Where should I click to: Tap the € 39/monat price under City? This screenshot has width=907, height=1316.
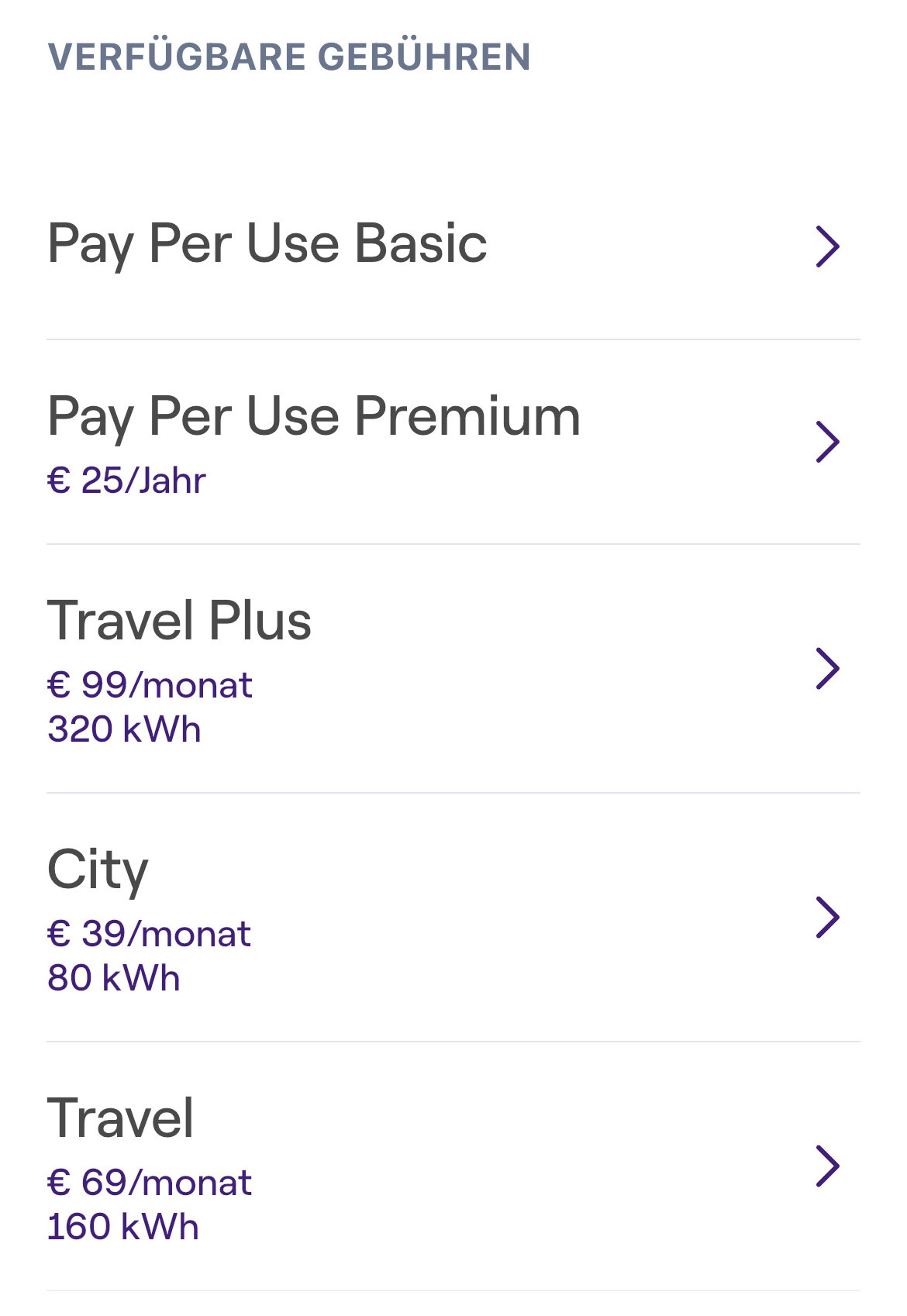[149, 934]
